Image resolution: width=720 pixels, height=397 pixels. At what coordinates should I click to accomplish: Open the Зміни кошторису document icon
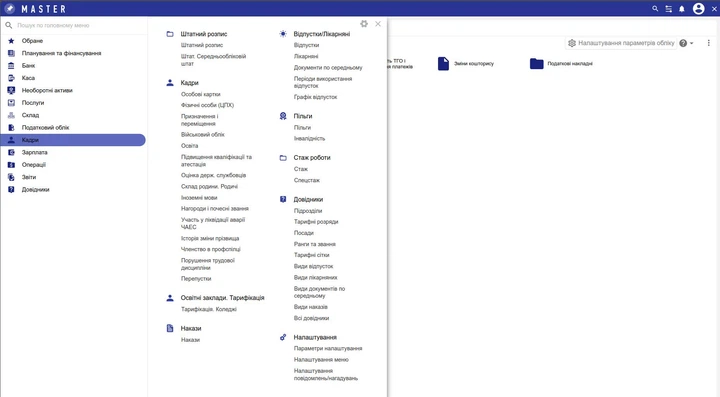(x=443, y=63)
